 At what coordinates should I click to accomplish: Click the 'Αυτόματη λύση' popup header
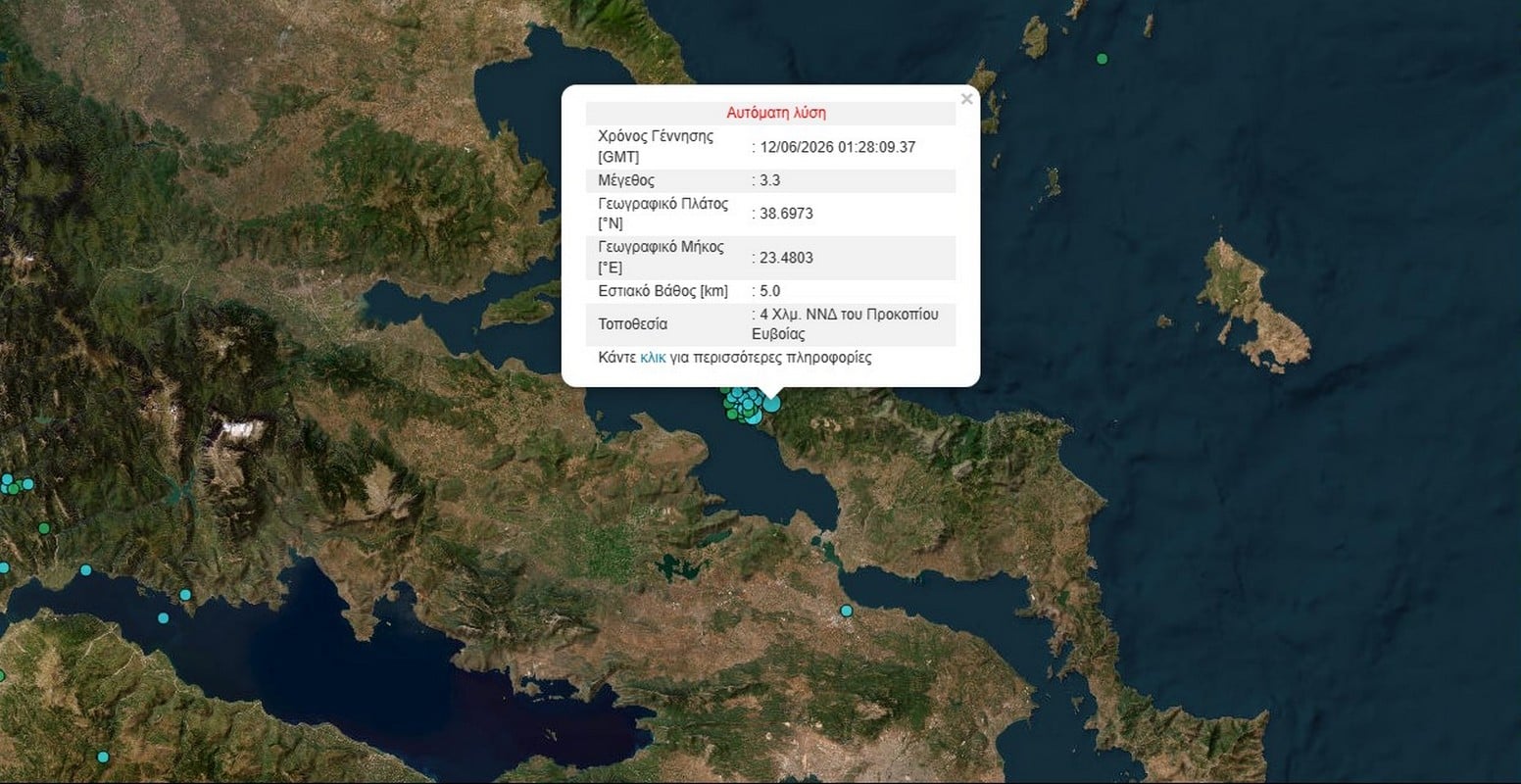[x=776, y=113]
